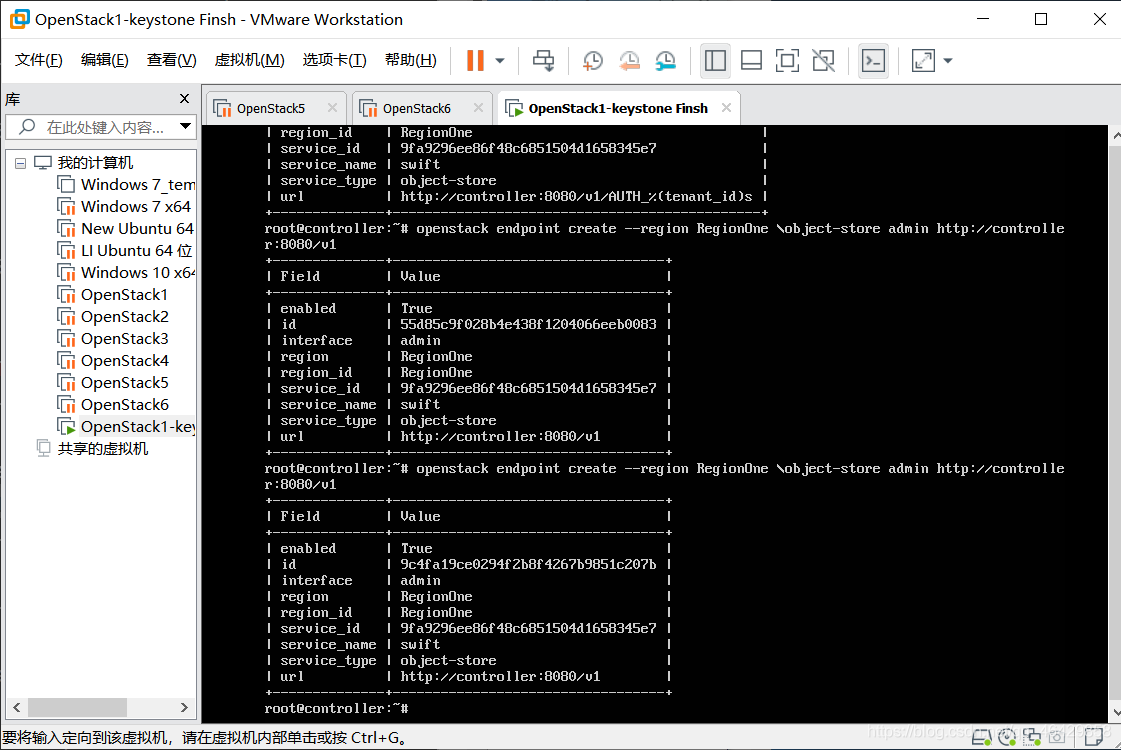Screen dimensions: 1121x750
Task: Select running OpenStack1-key VM in library
Action: pyautogui.click(x=138, y=427)
